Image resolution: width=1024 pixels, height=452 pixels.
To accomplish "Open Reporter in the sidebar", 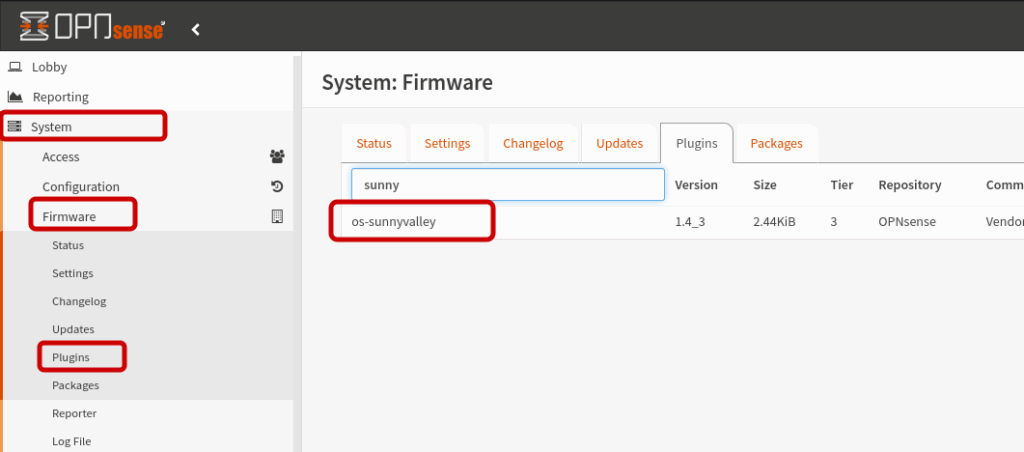I will 74,413.
